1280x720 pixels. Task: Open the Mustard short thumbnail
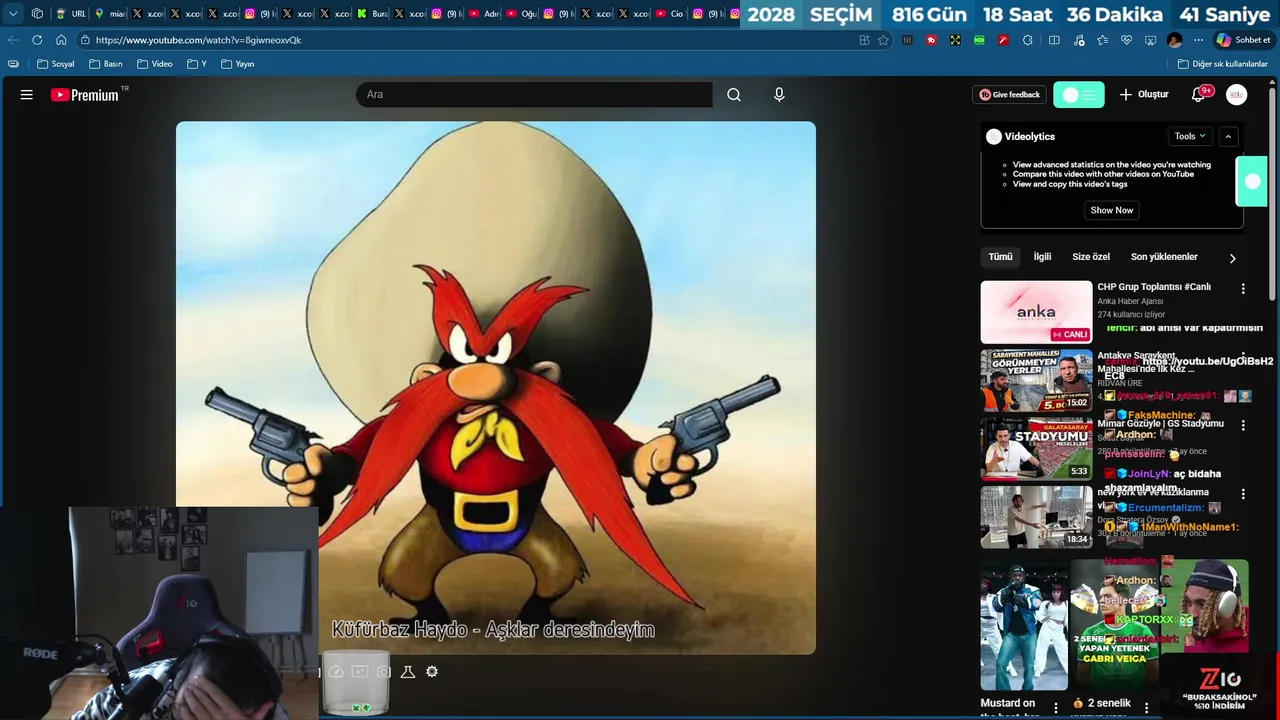(1024, 626)
